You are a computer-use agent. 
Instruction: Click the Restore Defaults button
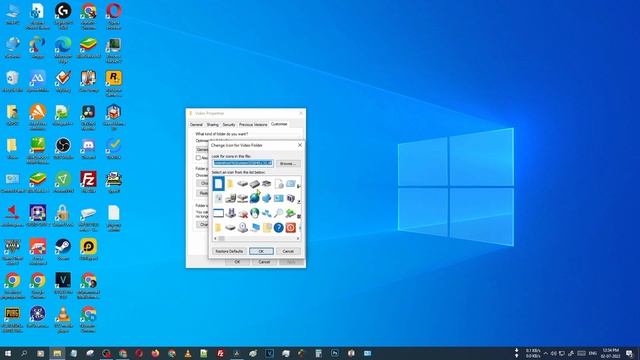click(229, 251)
